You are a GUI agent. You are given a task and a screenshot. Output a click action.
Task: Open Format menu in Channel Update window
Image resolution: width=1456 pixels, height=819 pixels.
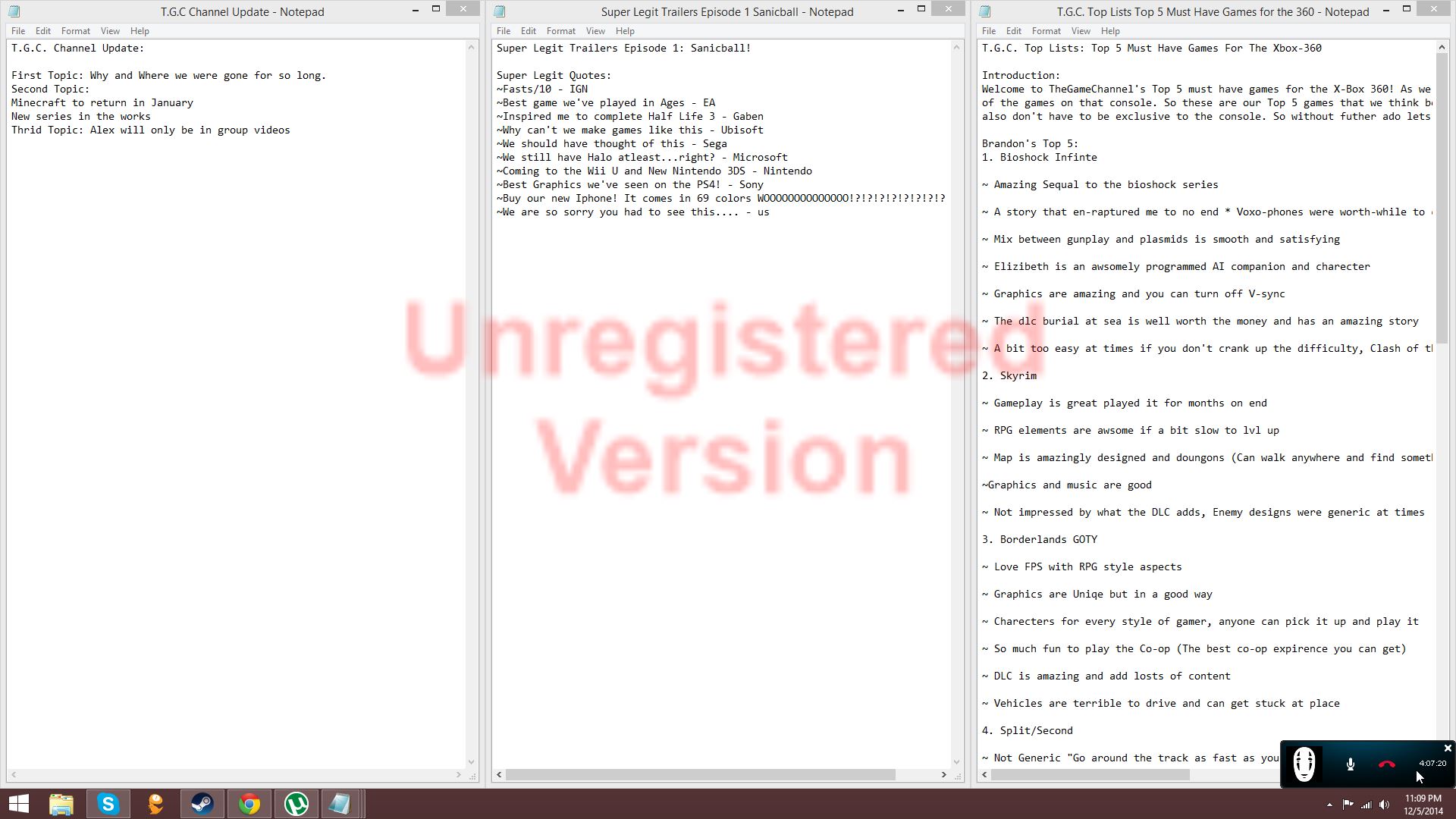(x=76, y=31)
